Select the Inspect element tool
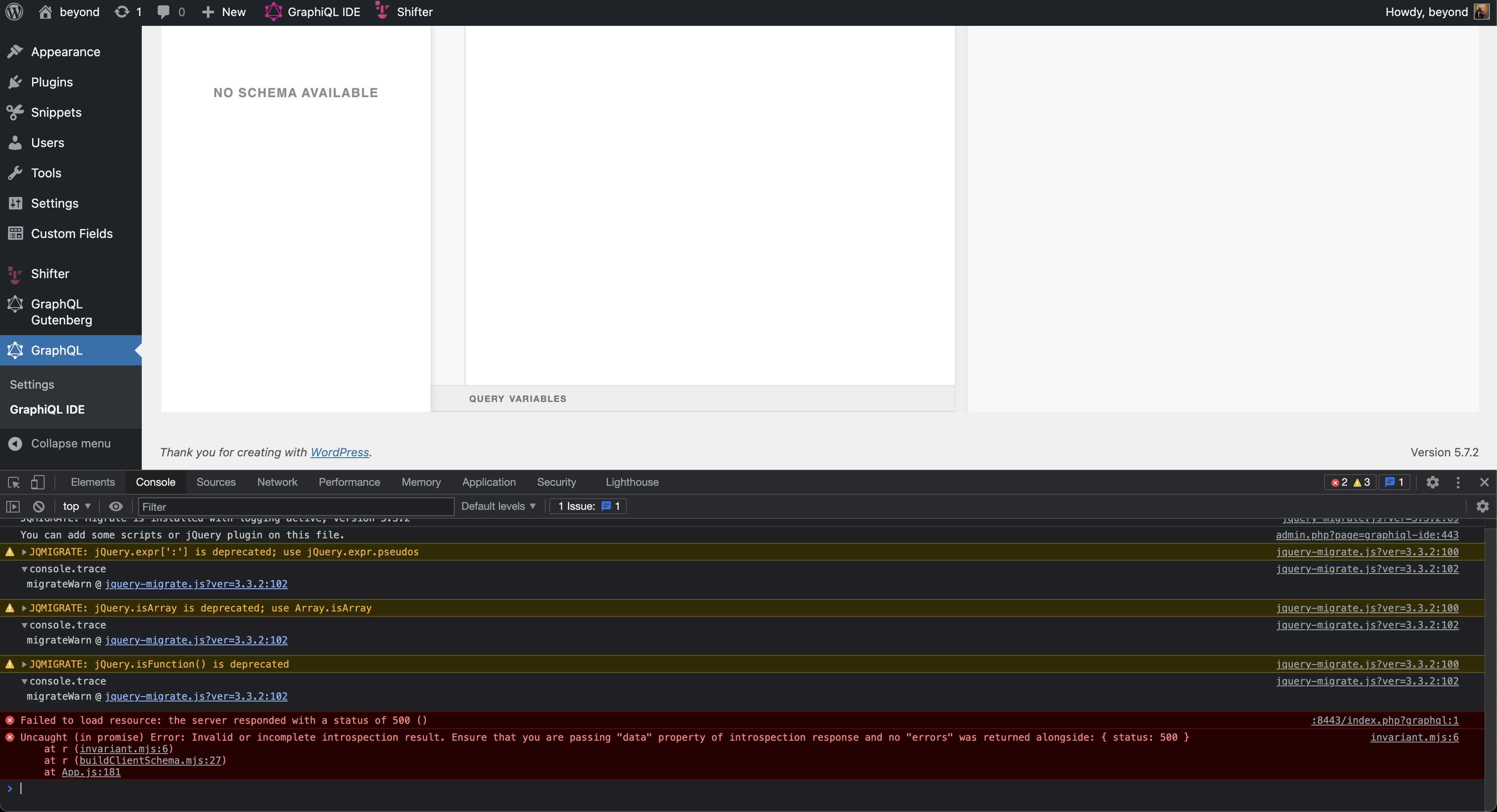The width and height of the screenshot is (1497, 812). [12, 482]
